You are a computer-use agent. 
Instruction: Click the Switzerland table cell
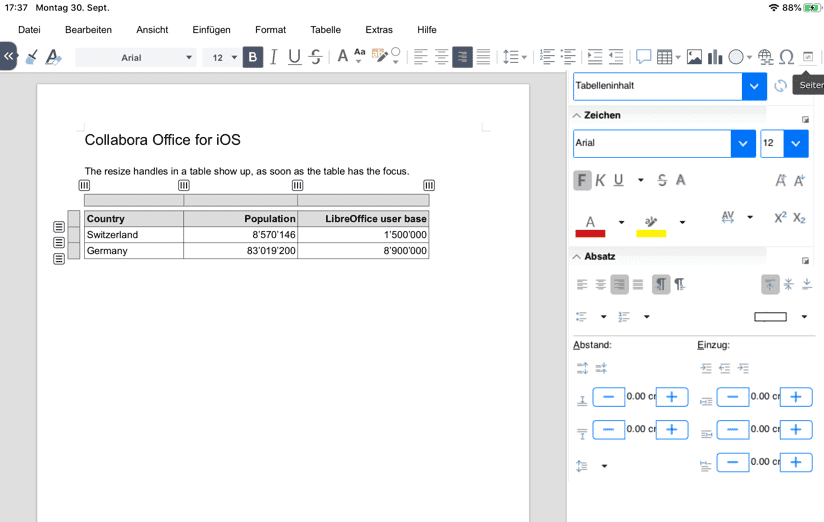tap(133, 235)
